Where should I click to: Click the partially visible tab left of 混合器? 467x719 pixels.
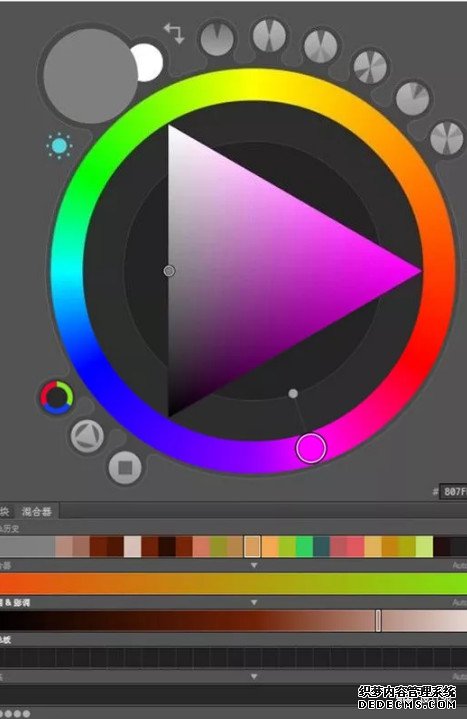coord(5,511)
